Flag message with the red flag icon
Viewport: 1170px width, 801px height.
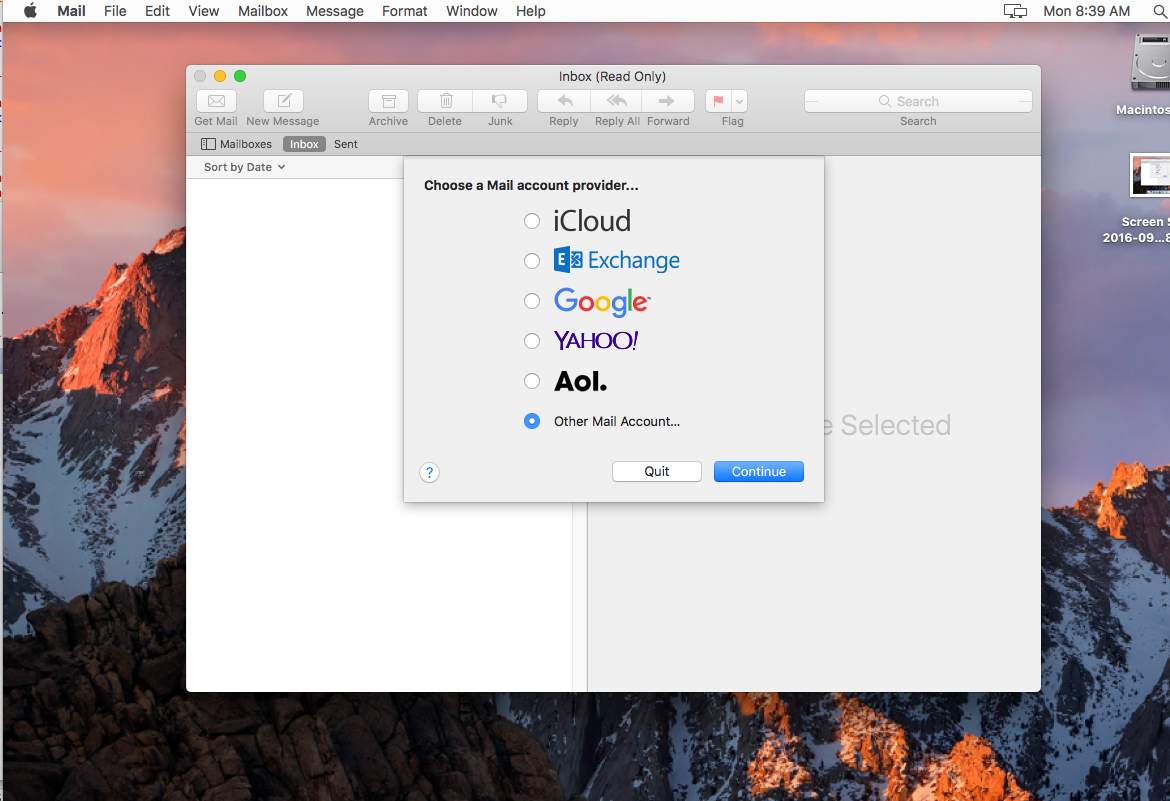click(719, 101)
